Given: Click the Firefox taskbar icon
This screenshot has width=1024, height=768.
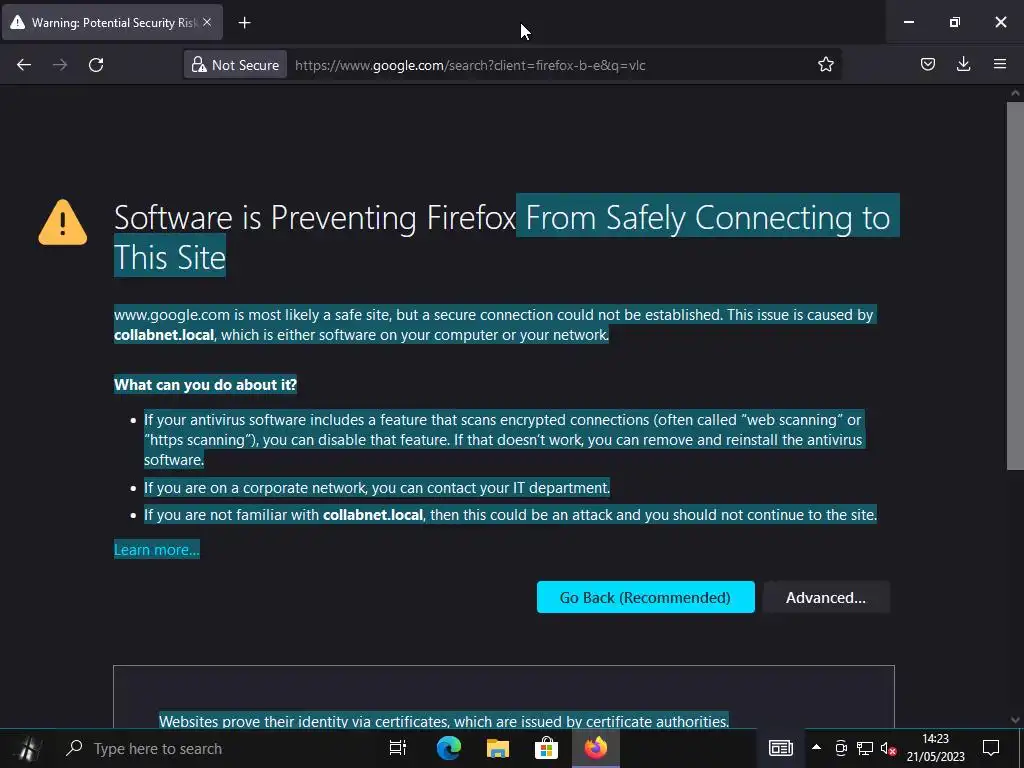Looking at the screenshot, I should coord(596,748).
